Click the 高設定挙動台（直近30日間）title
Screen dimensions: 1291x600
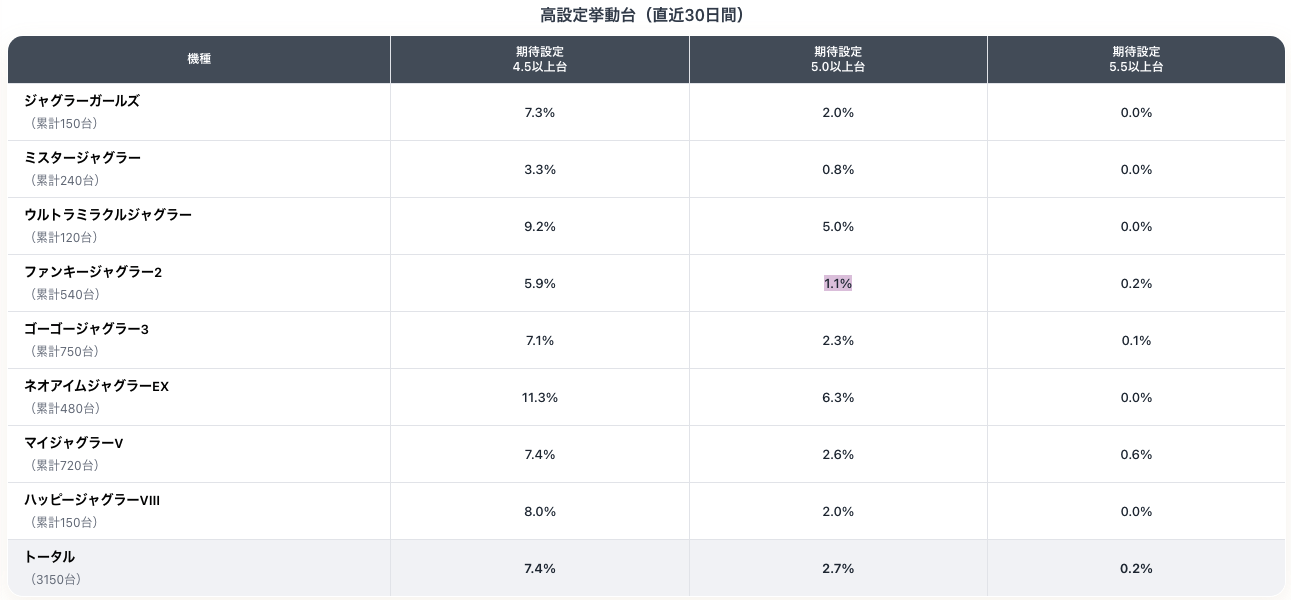(645, 15)
